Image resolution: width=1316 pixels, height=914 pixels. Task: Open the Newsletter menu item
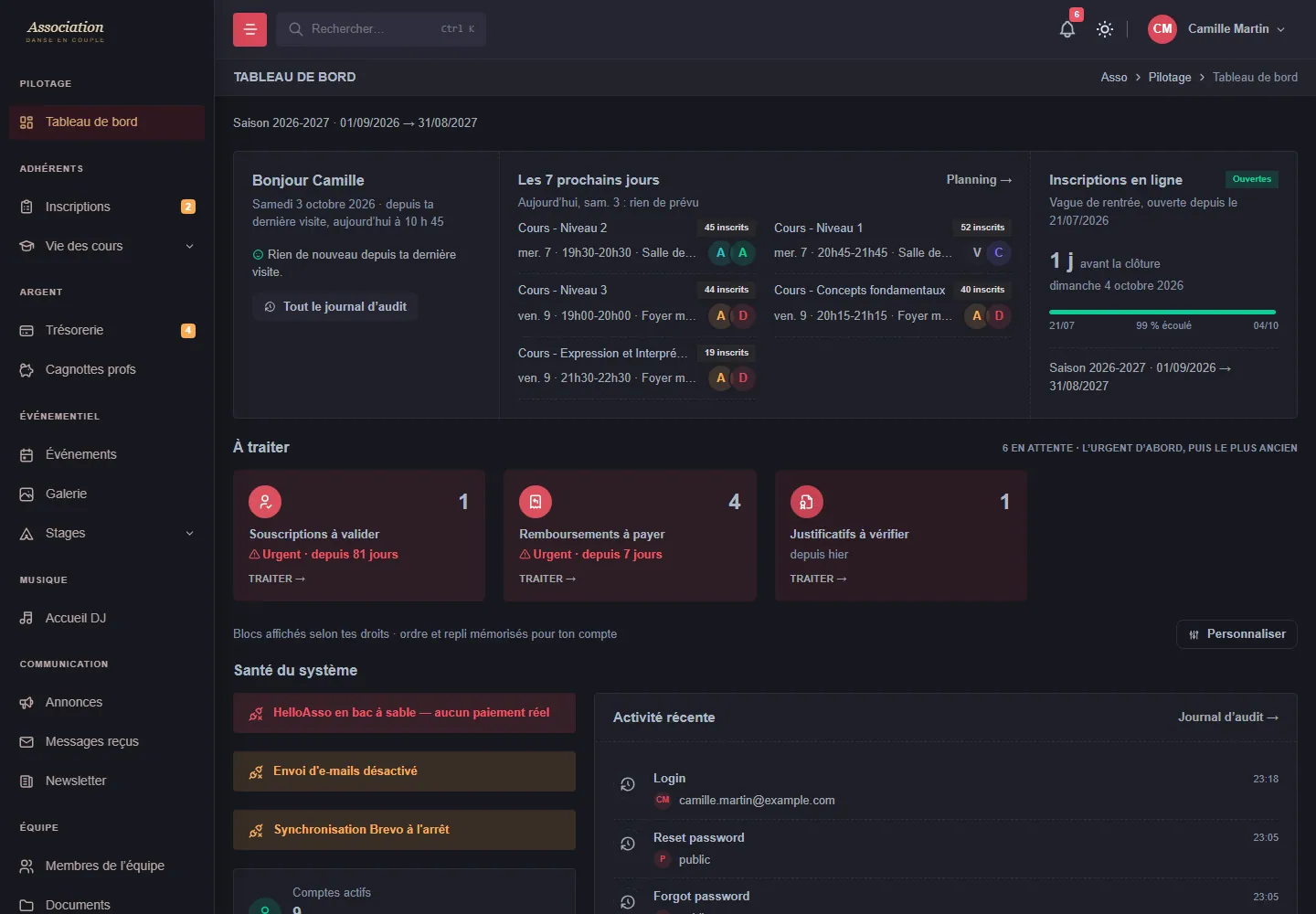click(107, 781)
